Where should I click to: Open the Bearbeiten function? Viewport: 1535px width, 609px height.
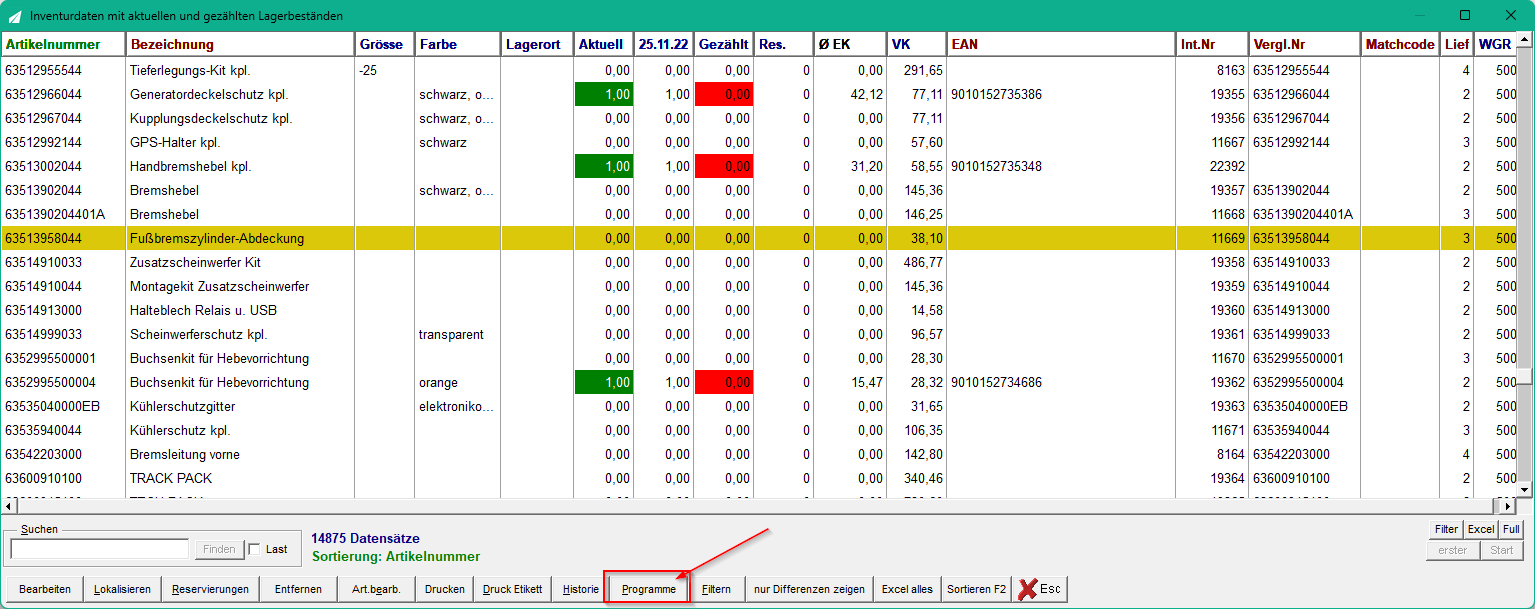point(45,589)
